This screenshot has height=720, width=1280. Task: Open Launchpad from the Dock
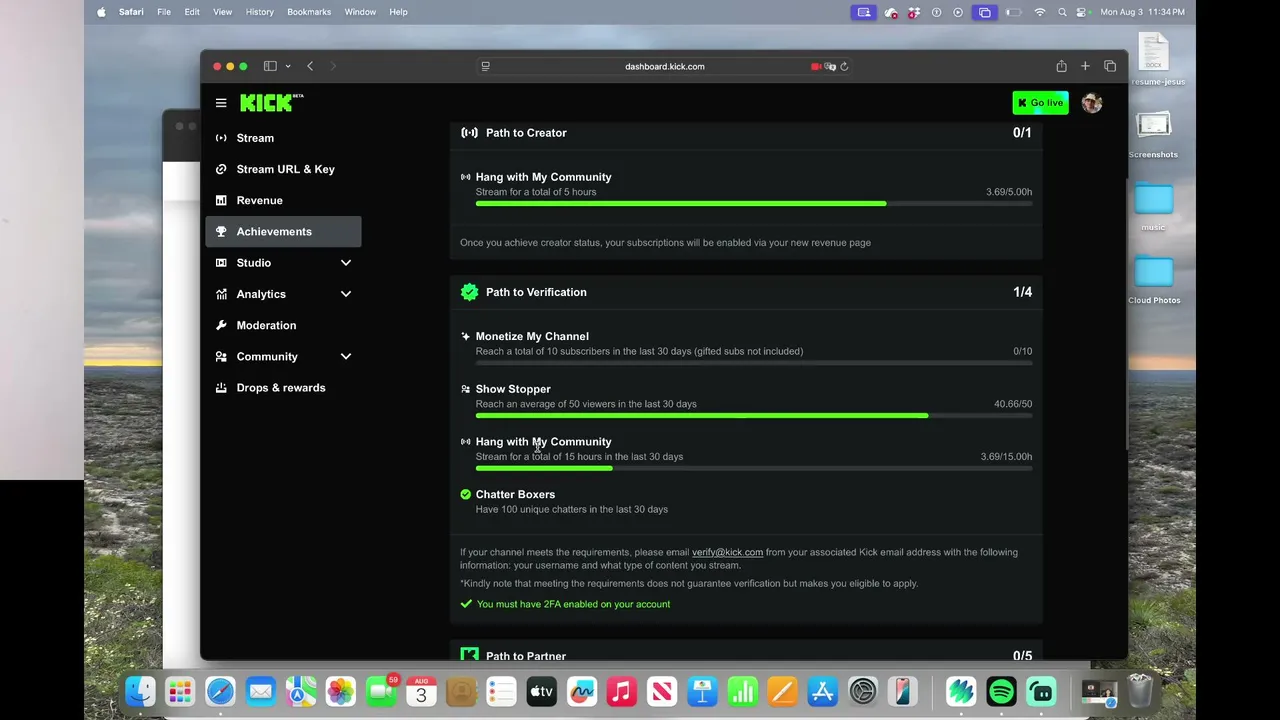point(180,691)
